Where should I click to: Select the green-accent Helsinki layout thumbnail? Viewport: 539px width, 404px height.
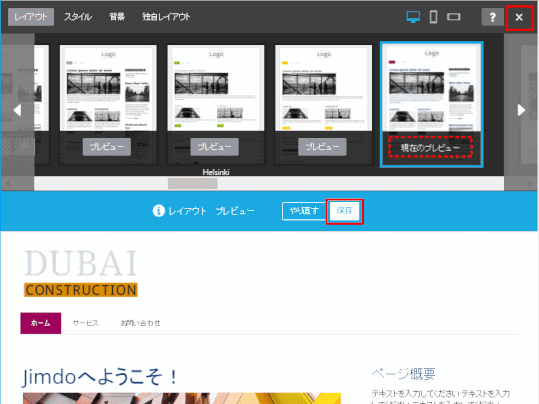pos(216,88)
